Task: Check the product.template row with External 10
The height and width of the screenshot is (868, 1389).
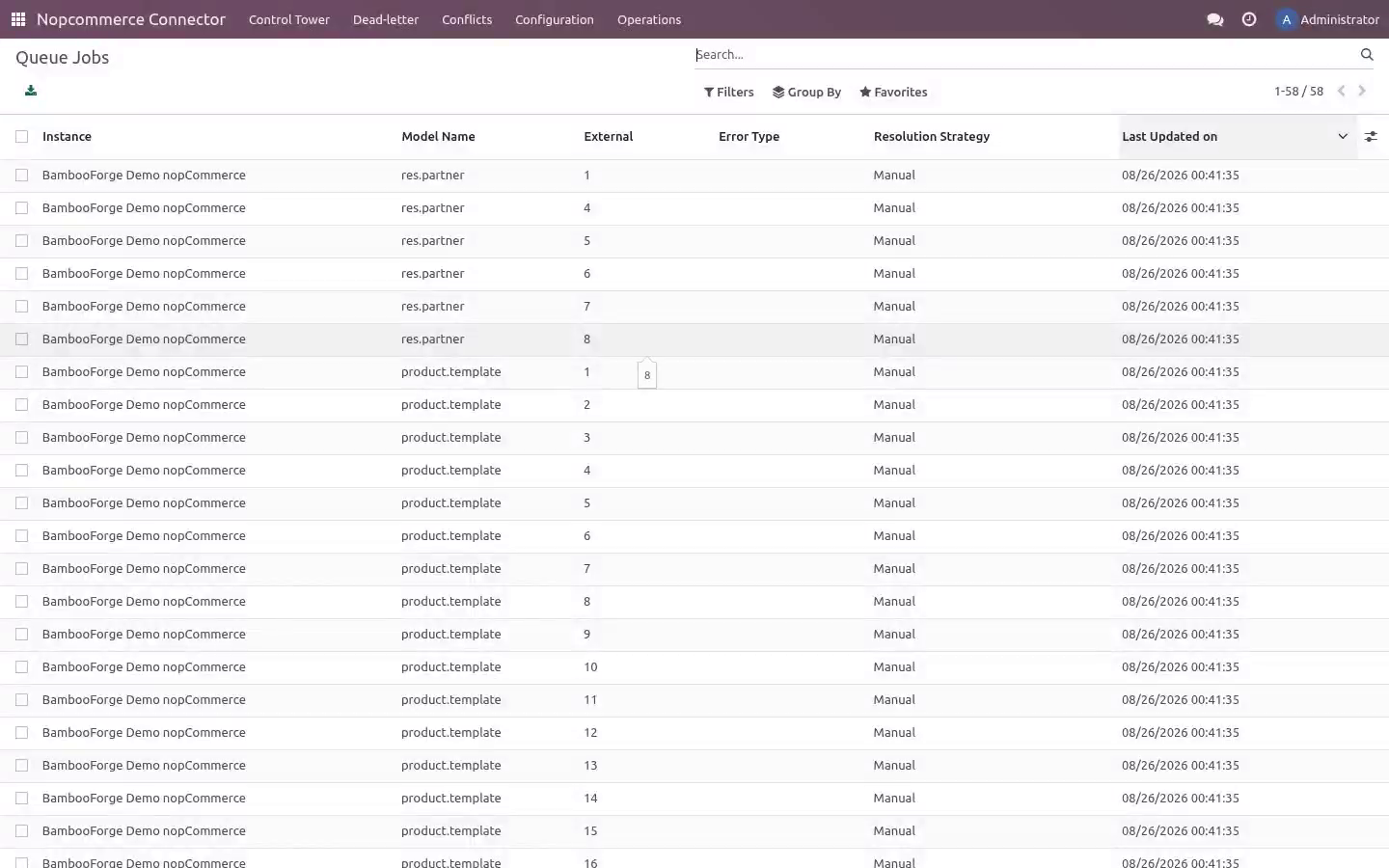Action: pyautogui.click(x=21, y=667)
